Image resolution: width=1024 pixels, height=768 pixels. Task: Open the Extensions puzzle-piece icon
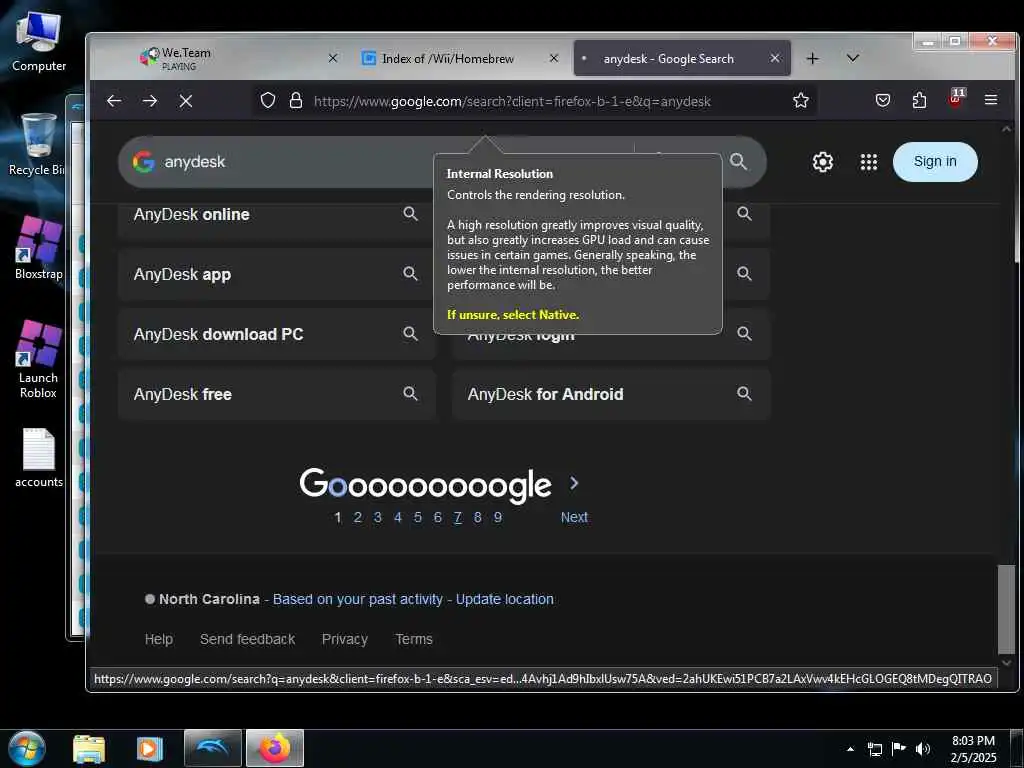tap(919, 101)
